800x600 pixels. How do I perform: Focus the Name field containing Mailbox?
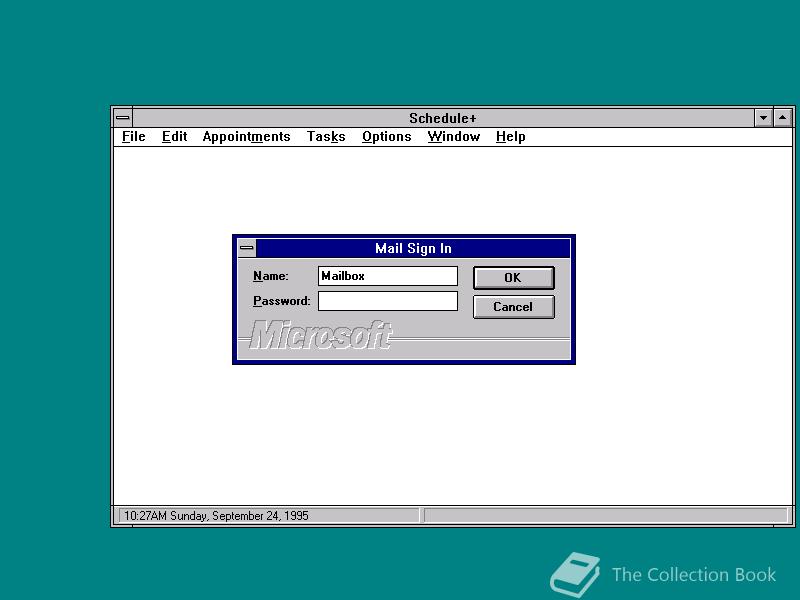coord(388,276)
